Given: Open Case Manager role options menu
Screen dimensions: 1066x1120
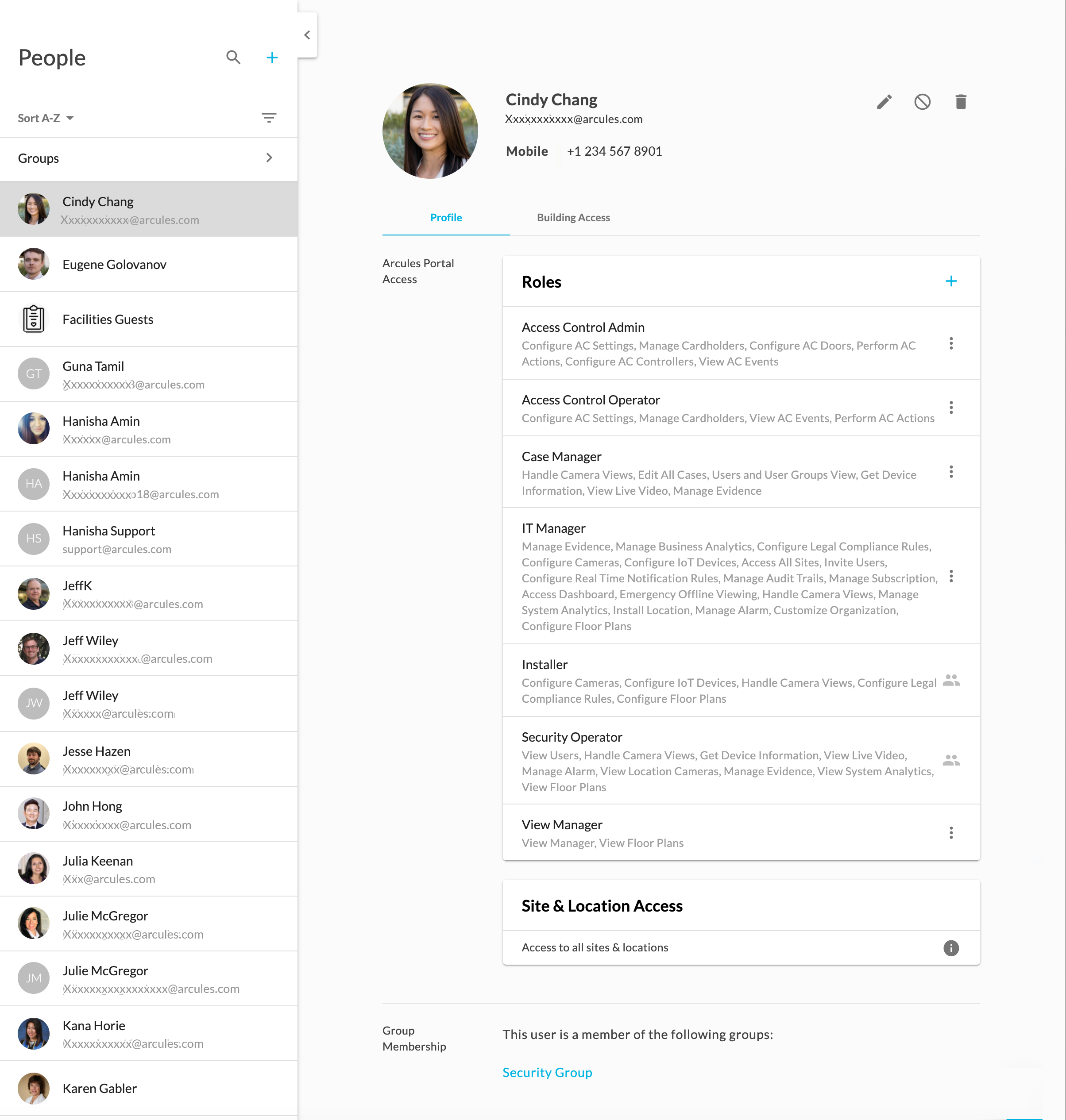Looking at the screenshot, I should pos(950,472).
